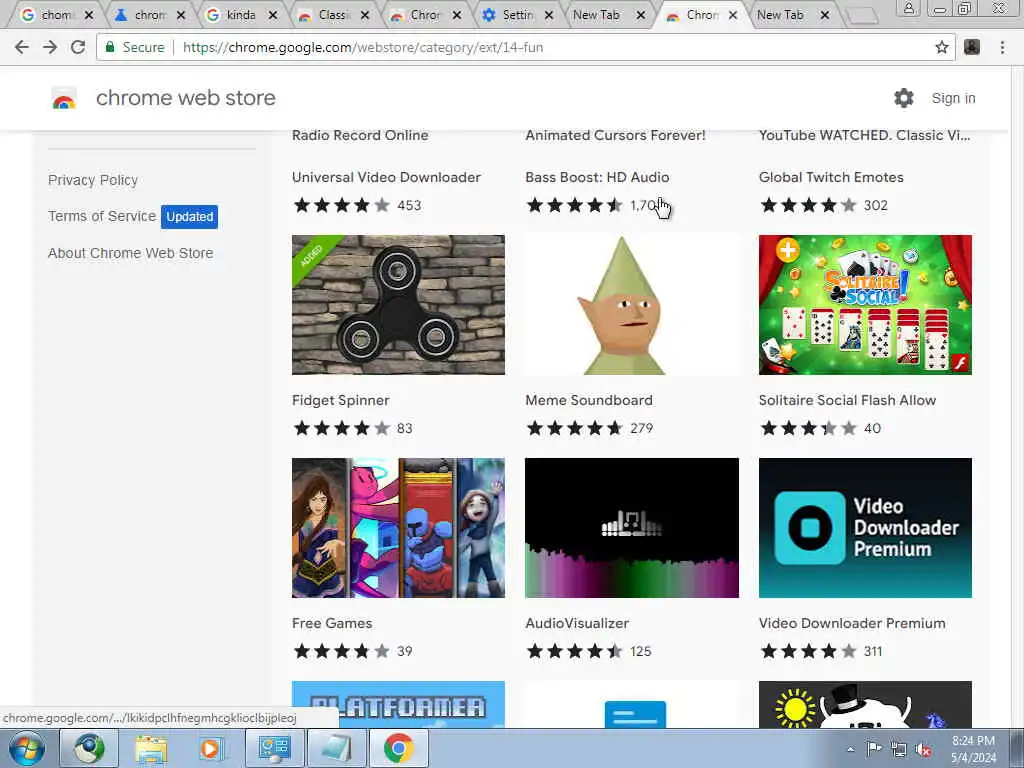
Task: Open the Solitaire Social thumbnail
Action: (865, 305)
